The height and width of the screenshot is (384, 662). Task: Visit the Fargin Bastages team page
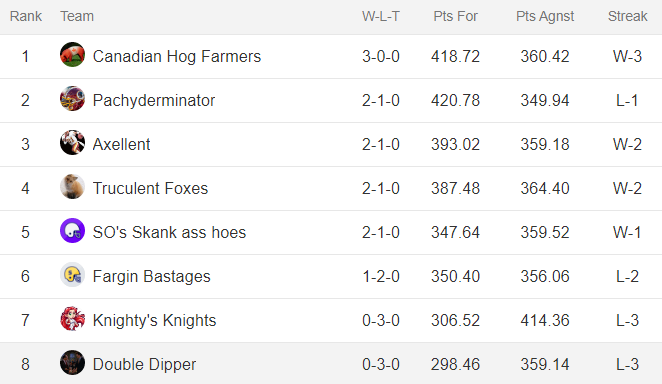coord(152,276)
